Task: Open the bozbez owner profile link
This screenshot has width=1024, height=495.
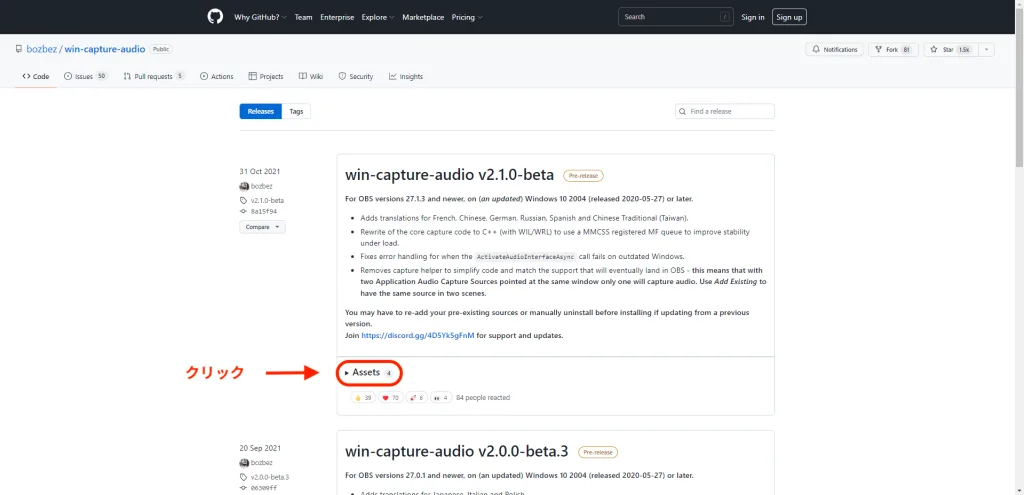Action: pos(42,49)
